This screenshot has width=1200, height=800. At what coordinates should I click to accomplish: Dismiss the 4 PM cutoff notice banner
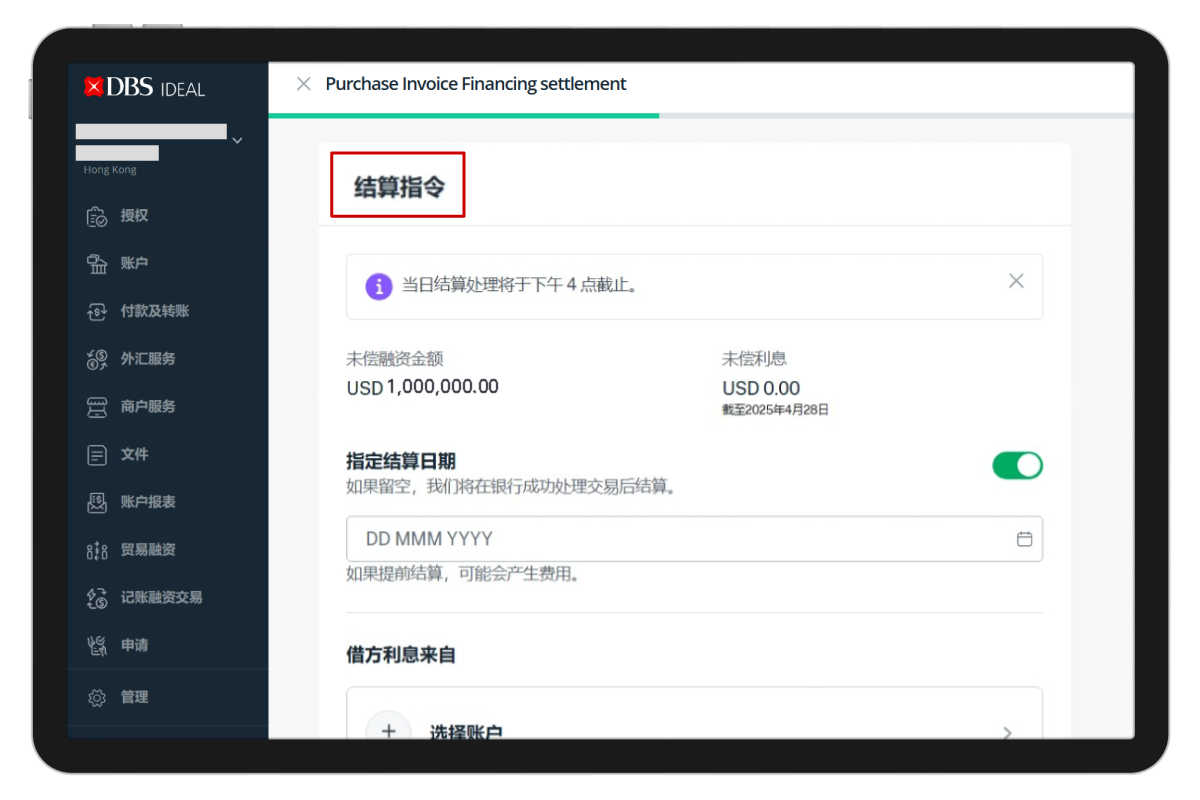1016,281
